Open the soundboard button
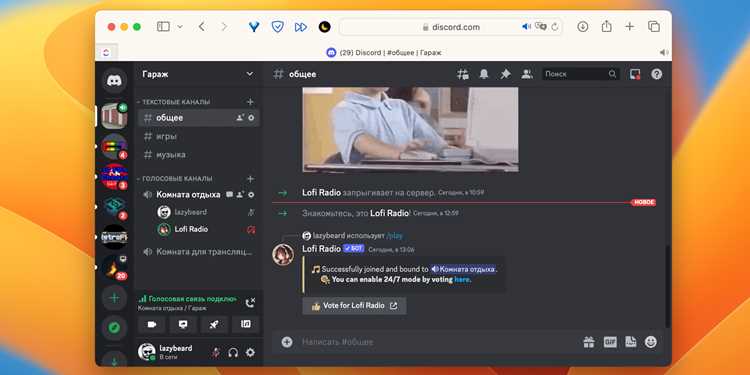Viewport: 750px width, 375px height. [245, 324]
